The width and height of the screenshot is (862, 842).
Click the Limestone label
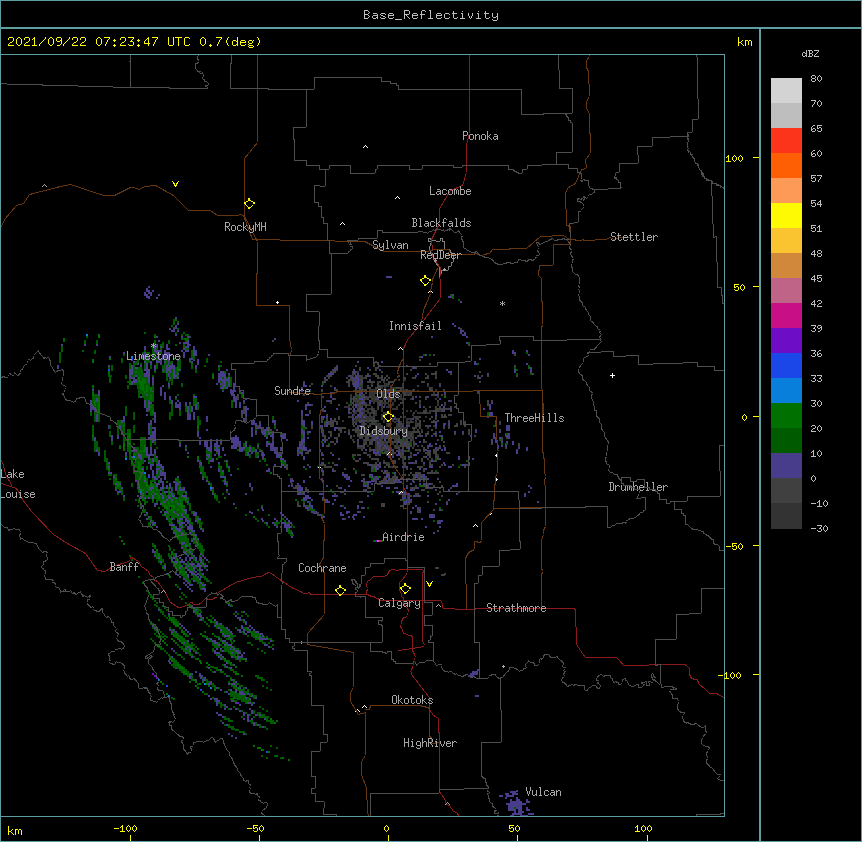[153, 356]
